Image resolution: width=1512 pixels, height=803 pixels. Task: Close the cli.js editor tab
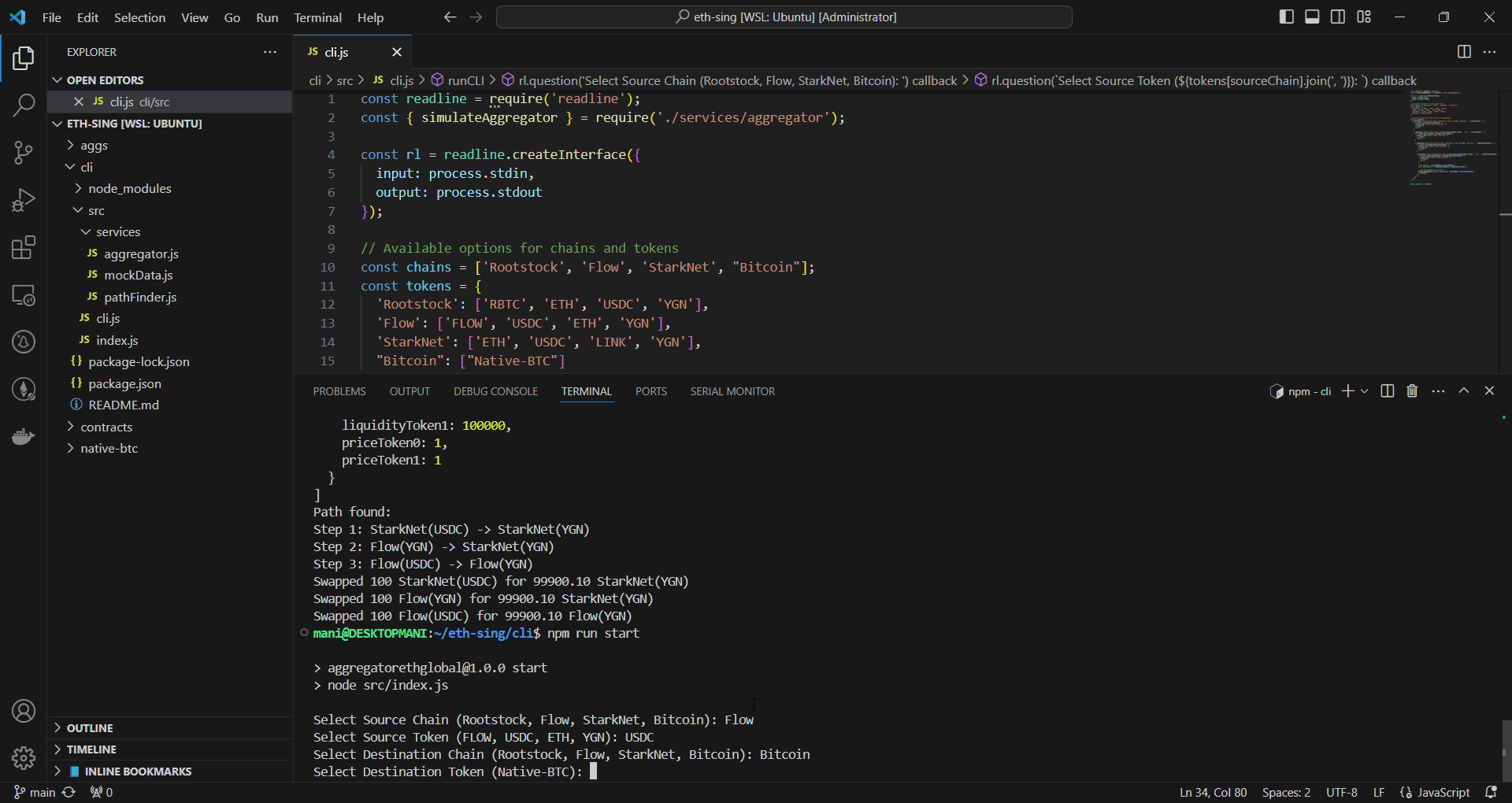coord(397,52)
